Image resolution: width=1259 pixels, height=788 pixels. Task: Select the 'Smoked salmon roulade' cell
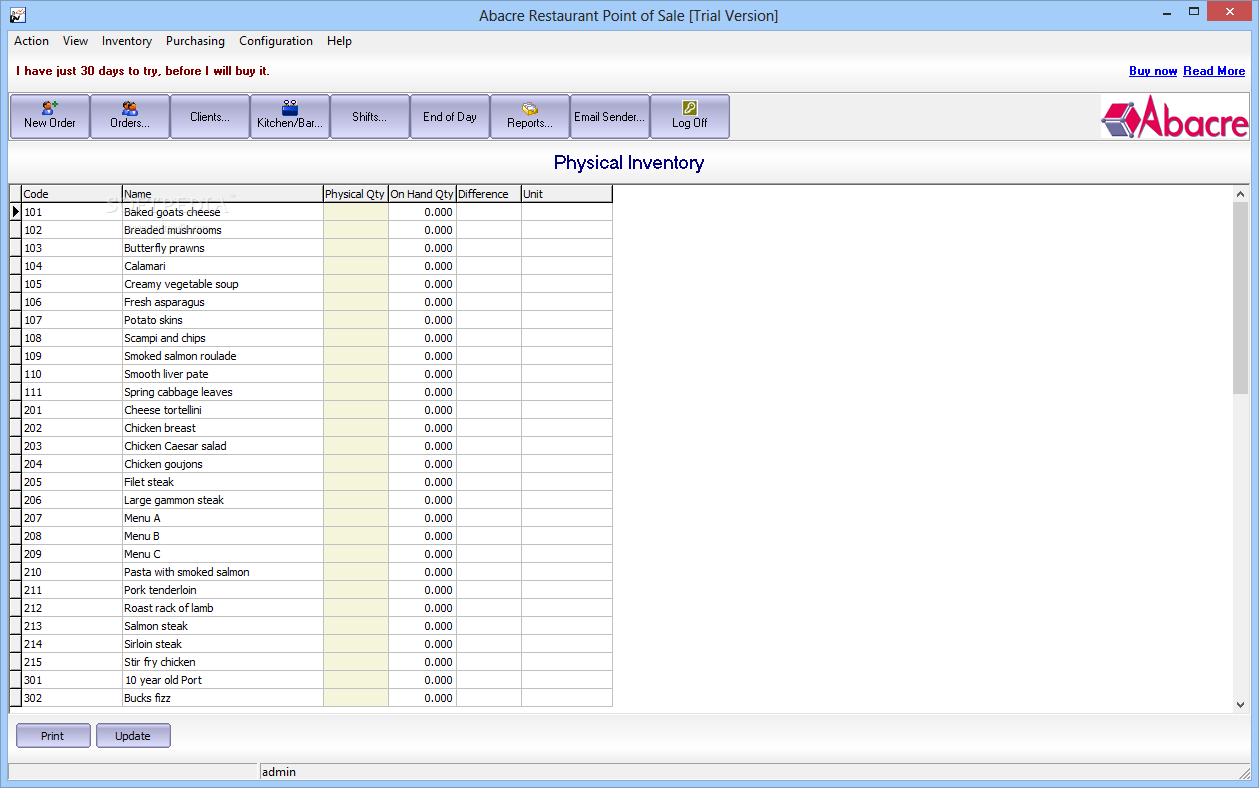[223, 356]
